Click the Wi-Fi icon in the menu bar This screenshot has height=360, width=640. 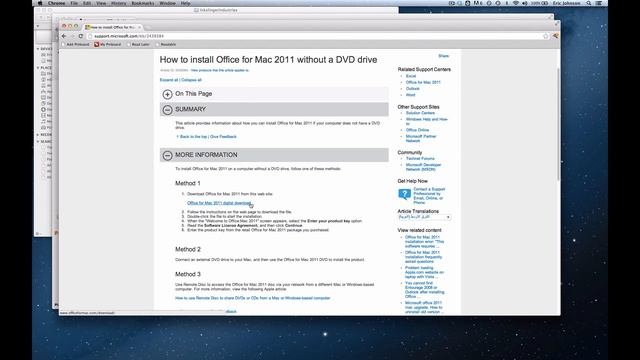[x=516, y=3]
